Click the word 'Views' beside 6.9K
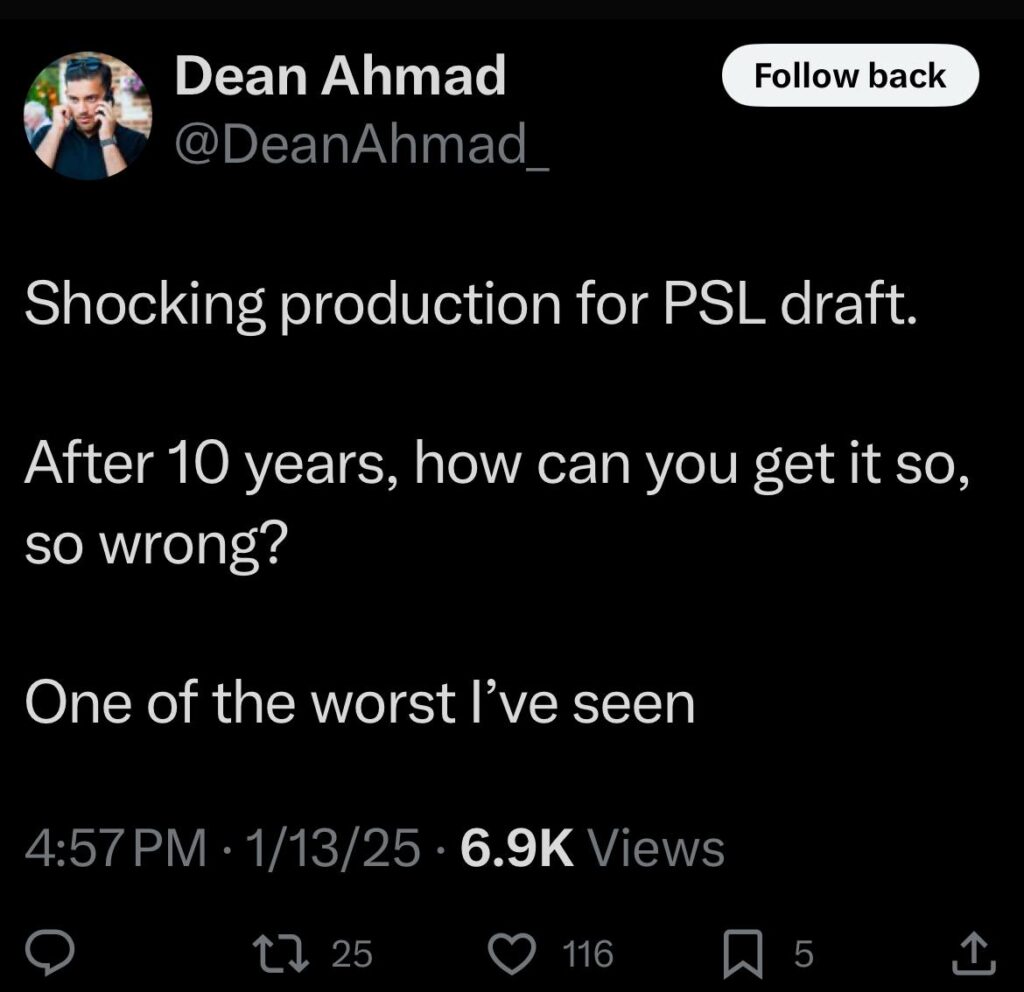 tap(656, 849)
